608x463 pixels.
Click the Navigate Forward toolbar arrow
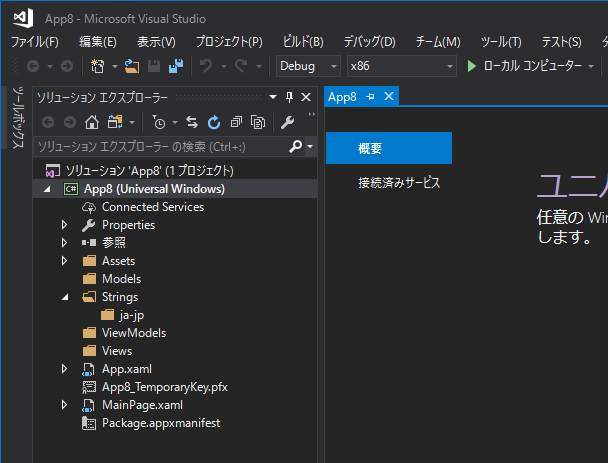point(67,66)
